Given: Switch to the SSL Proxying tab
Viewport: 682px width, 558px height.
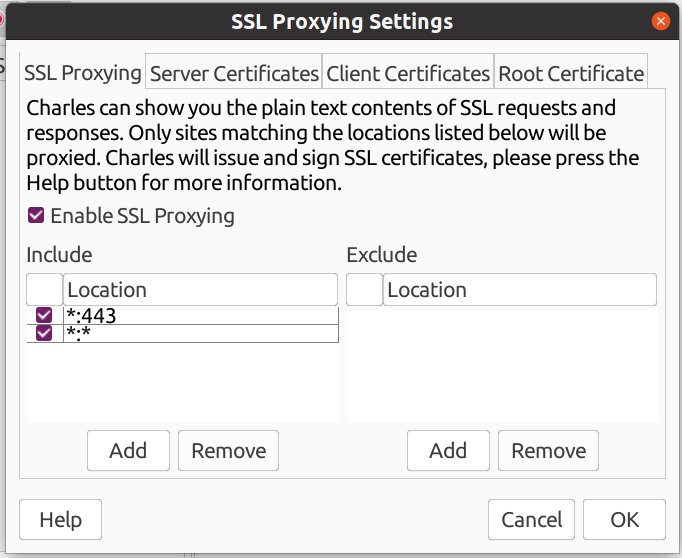Looking at the screenshot, I should click(x=83, y=72).
